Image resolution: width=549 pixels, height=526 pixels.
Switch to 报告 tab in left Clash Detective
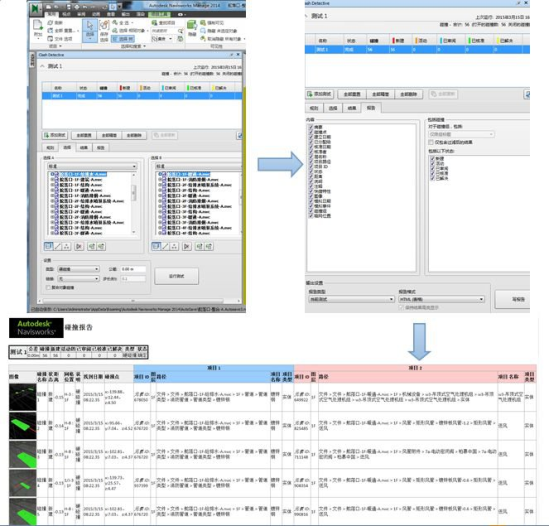tap(100, 148)
